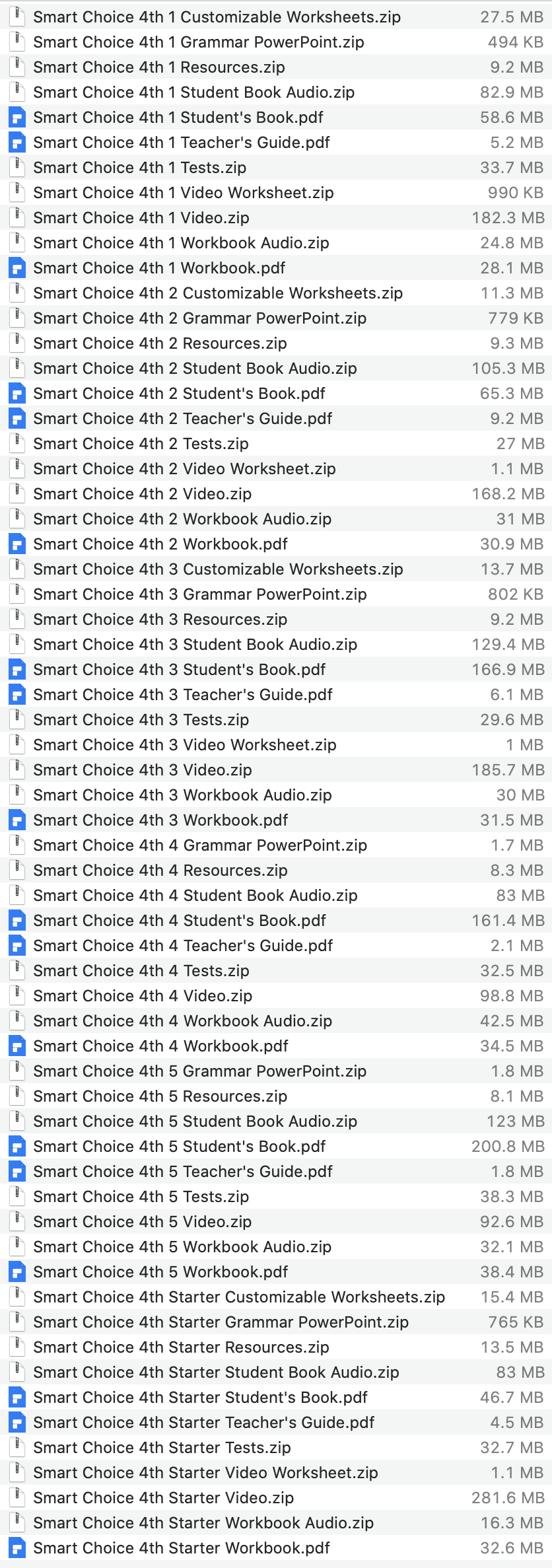Image resolution: width=552 pixels, height=1568 pixels.
Task: Select file name Smart Choice 4th 3 Video.zip
Action: [143, 770]
